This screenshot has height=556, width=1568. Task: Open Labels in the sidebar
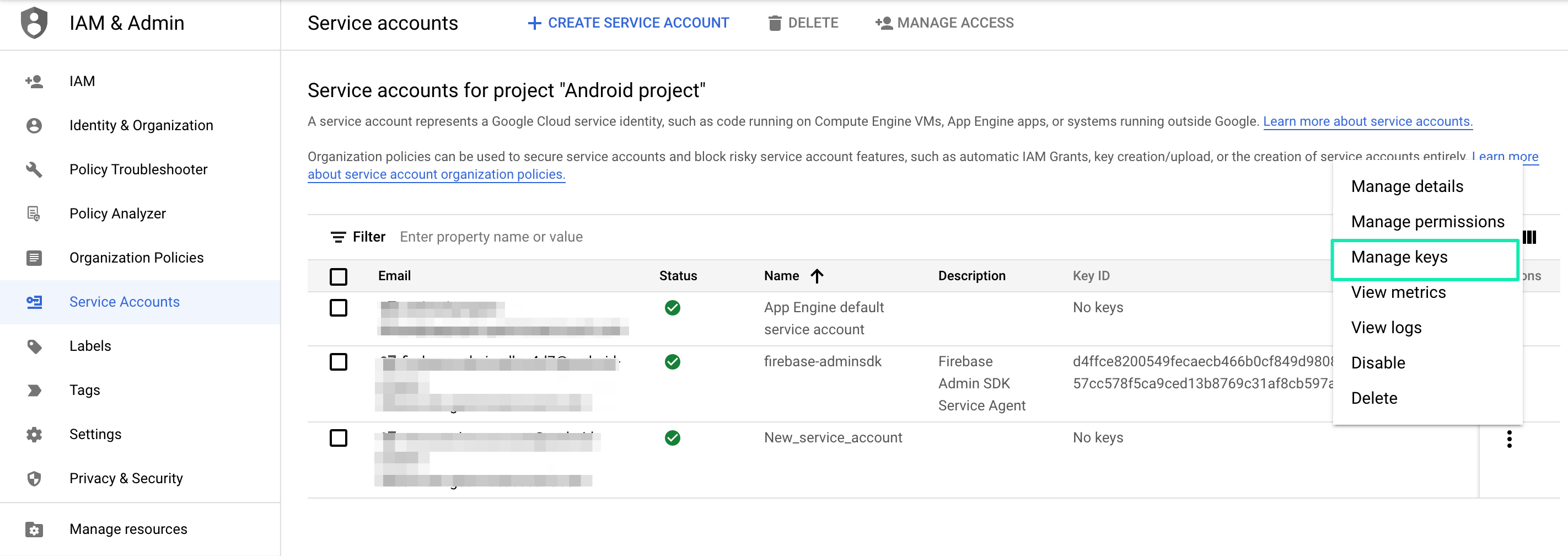[140, 346]
